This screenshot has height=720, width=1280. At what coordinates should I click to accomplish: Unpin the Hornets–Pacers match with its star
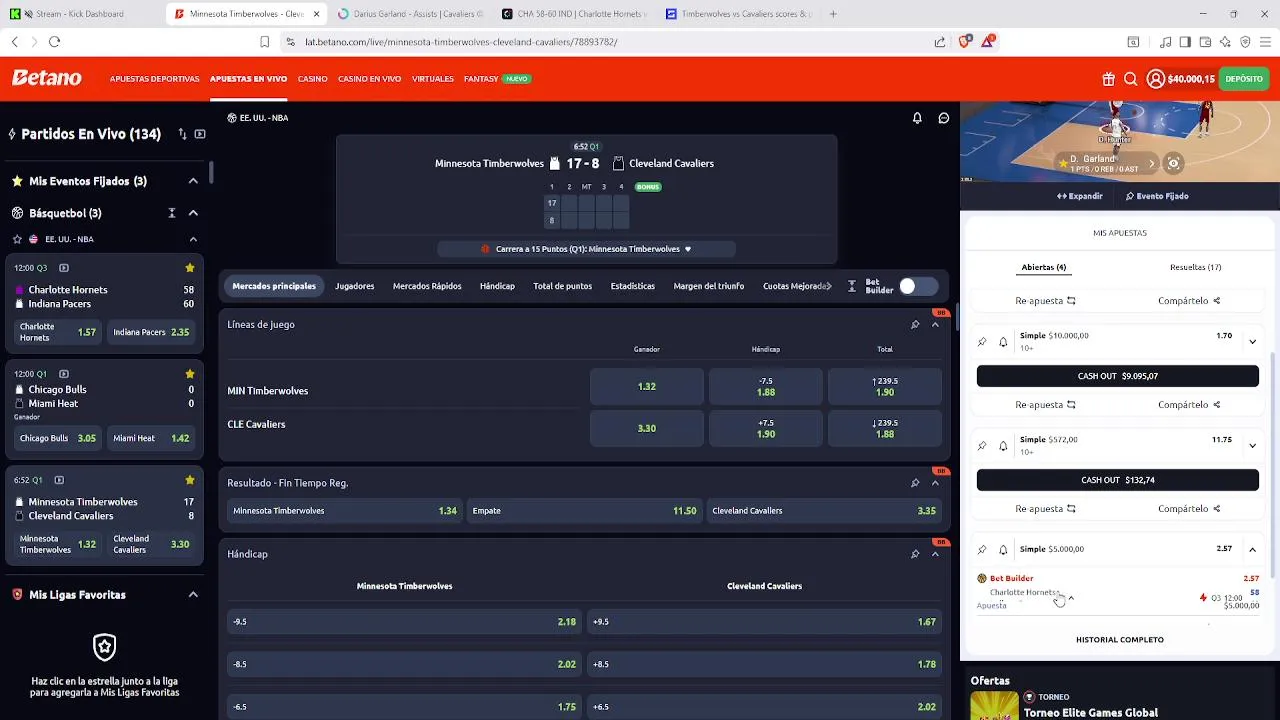coord(190,268)
